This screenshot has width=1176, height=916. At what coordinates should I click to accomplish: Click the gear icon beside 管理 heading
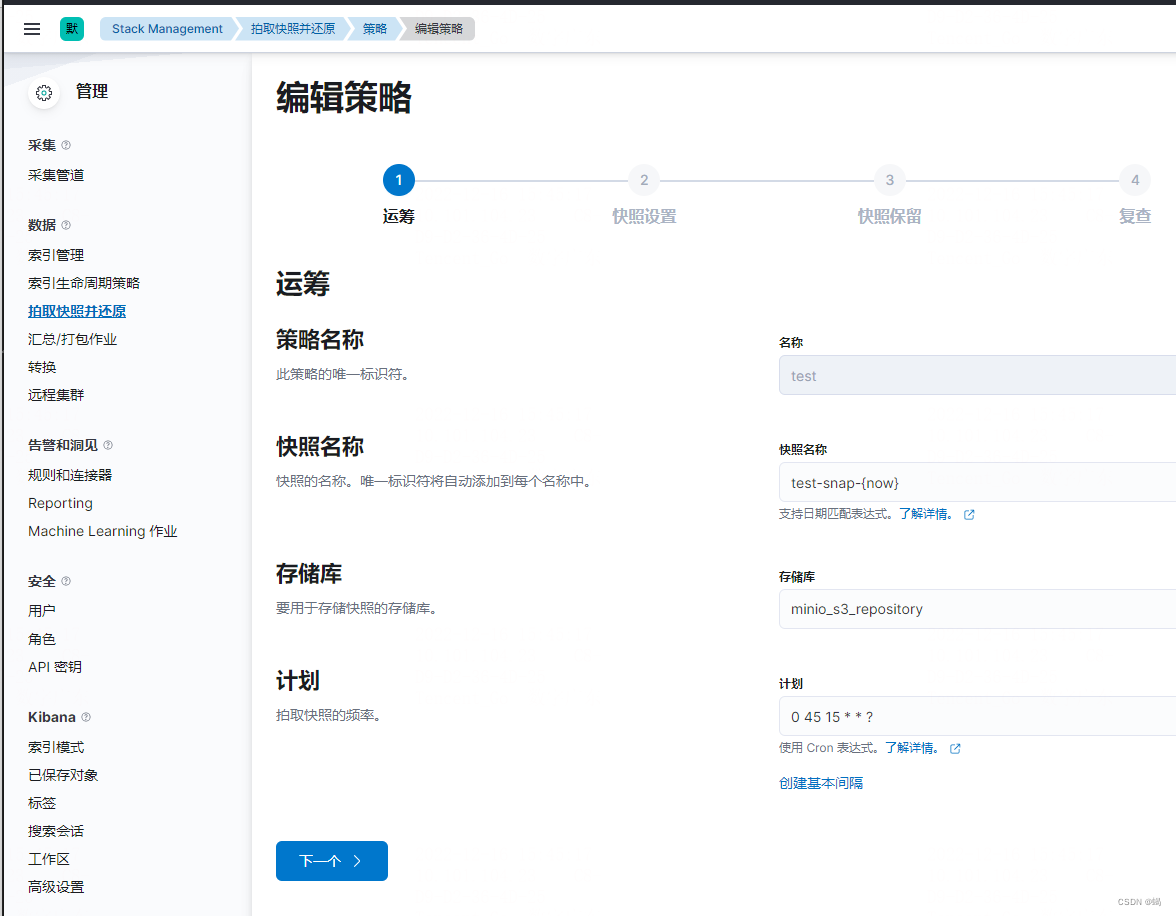coord(44,92)
